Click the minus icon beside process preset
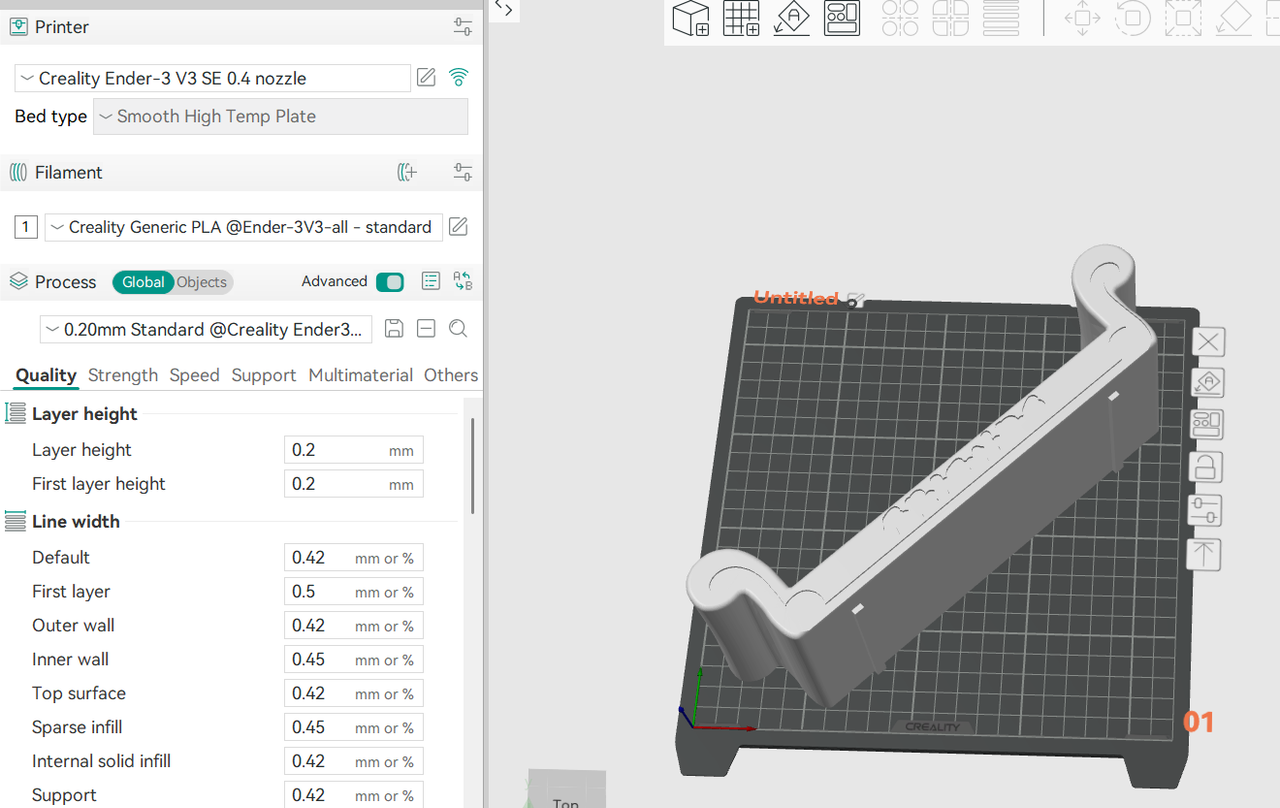1280x808 pixels. point(426,329)
